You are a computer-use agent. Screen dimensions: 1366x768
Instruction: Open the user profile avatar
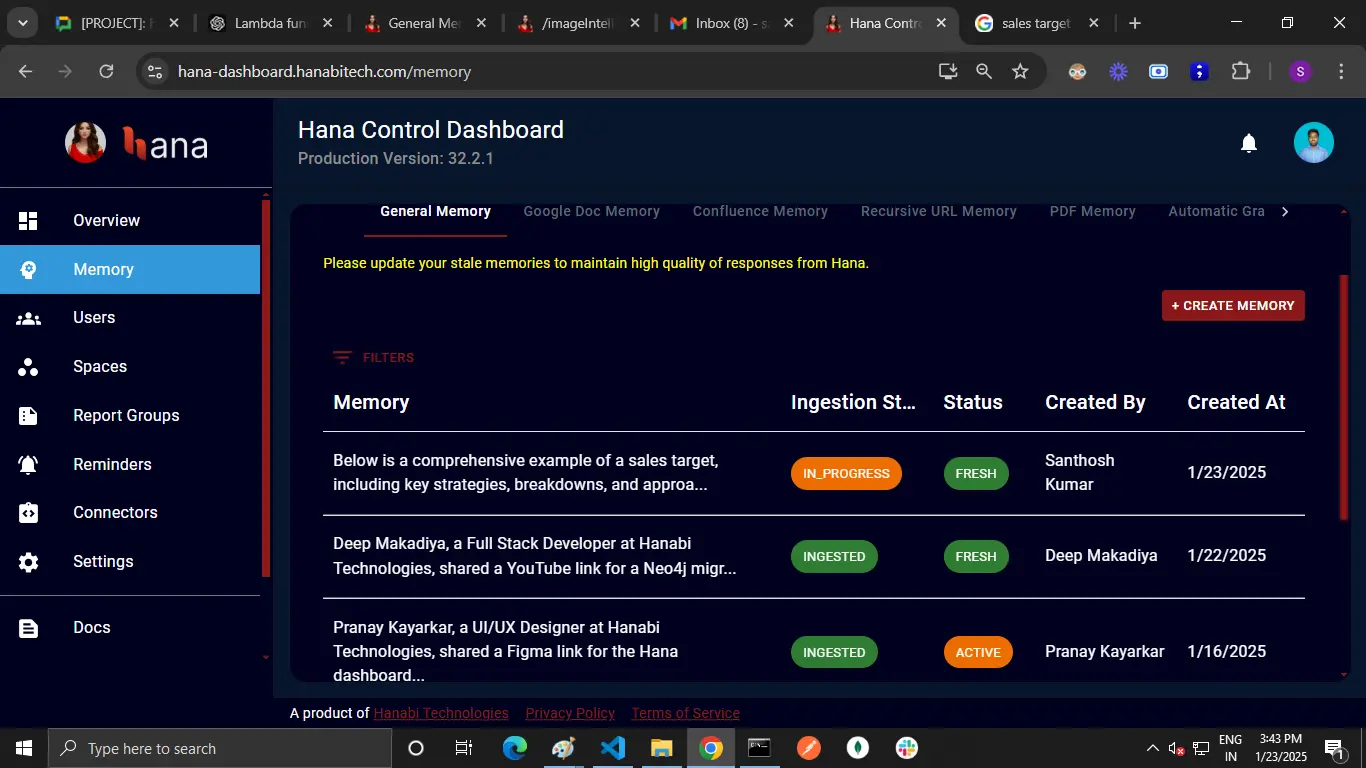click(x=1314, y=143)
